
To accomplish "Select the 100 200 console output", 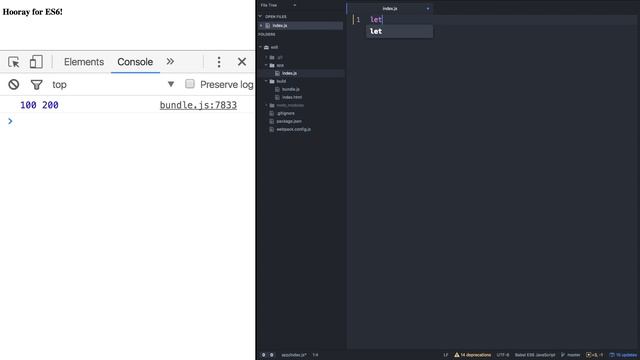I will [39, 105].
